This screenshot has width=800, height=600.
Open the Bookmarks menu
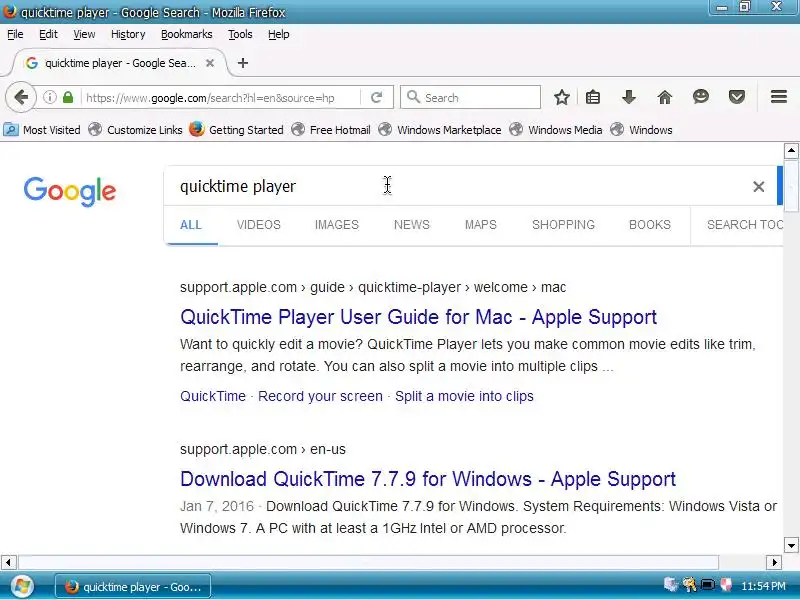[x=187, y=34]
